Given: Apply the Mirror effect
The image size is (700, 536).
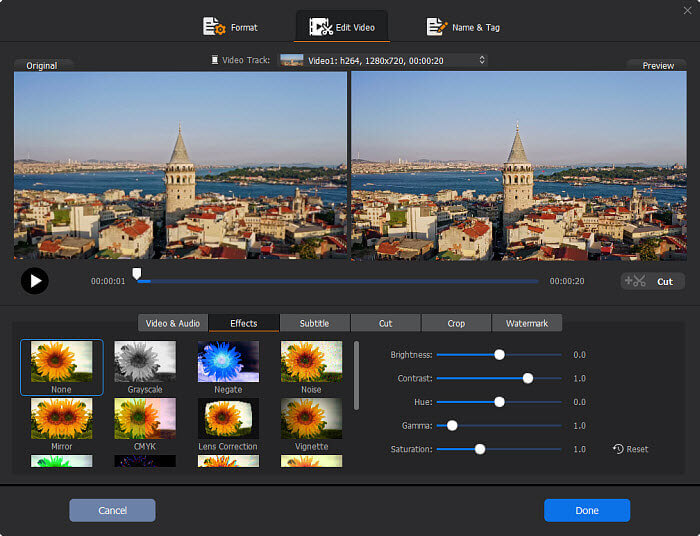Looking at the screenshot, I should (62, 424).
